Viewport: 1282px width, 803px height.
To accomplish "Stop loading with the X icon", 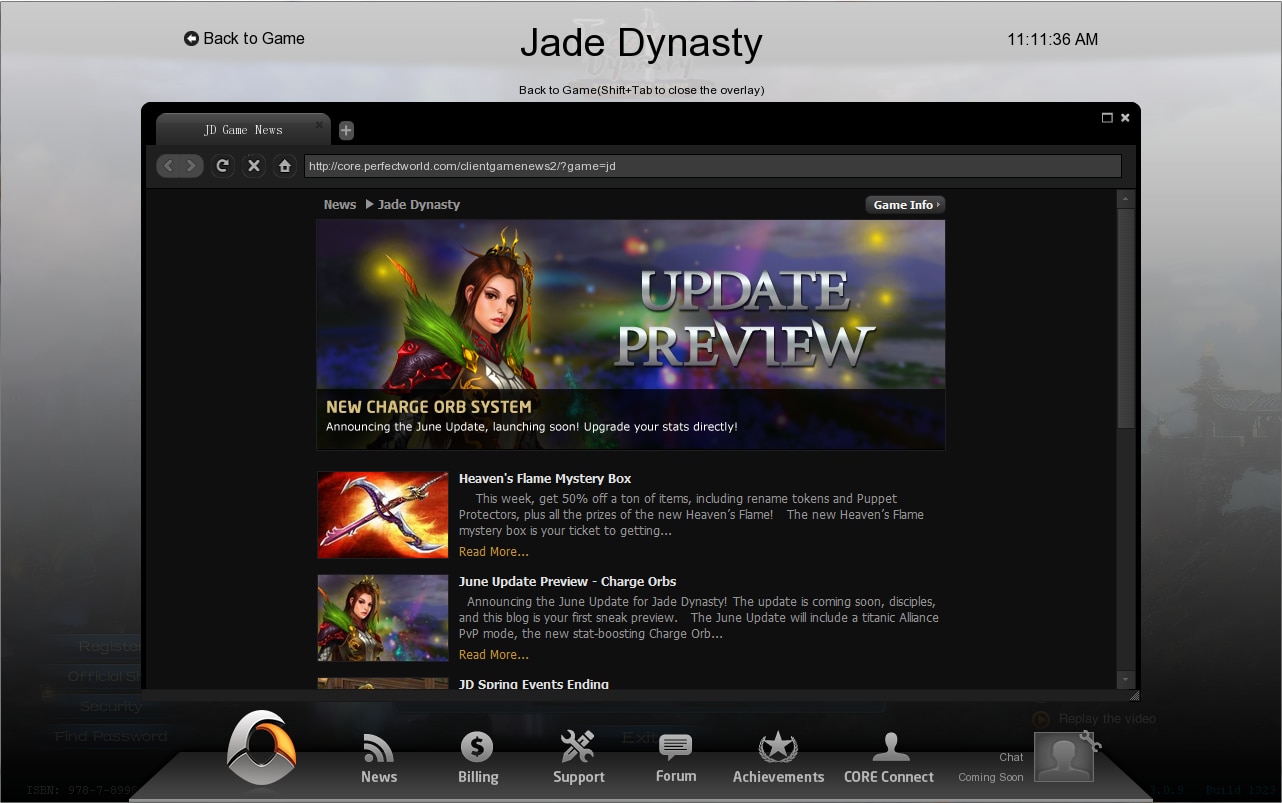I will pos(254,166).
